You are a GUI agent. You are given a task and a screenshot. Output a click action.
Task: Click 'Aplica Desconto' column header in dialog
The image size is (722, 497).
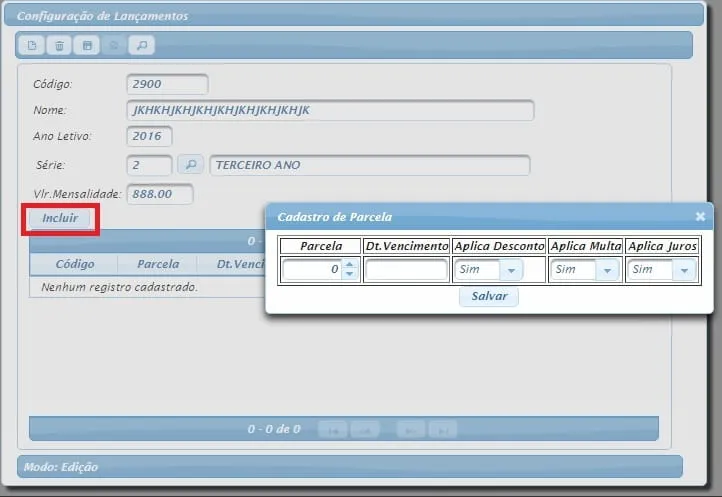[x=499, y=246]
